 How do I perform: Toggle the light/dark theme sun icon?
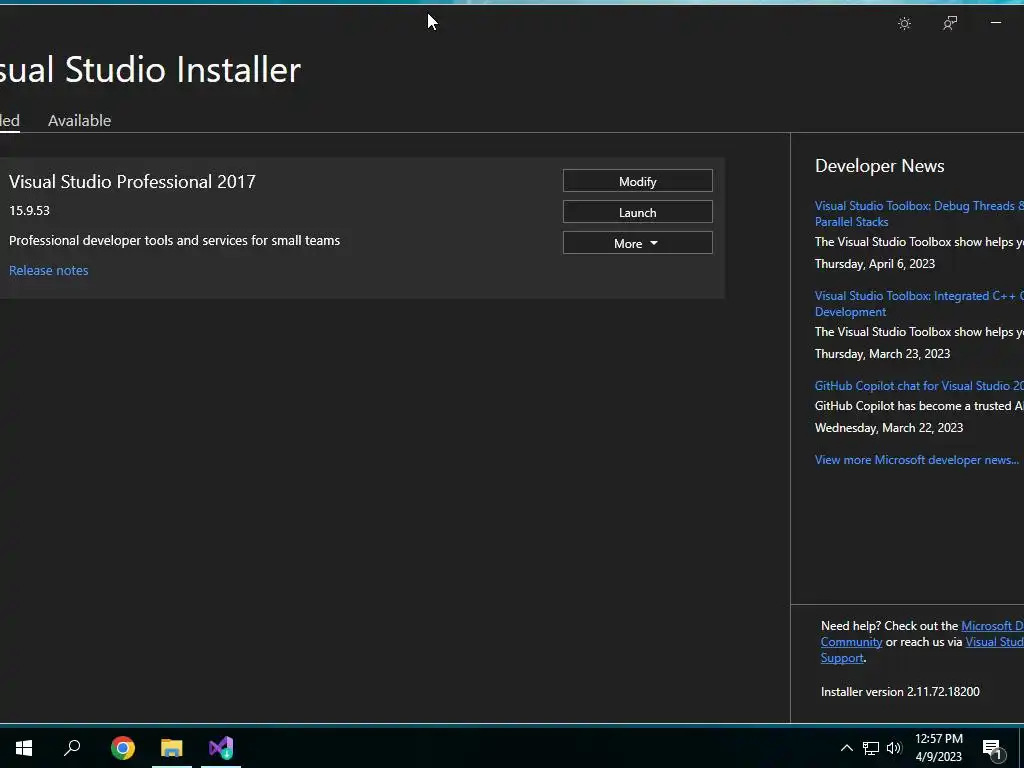point(904,24)
